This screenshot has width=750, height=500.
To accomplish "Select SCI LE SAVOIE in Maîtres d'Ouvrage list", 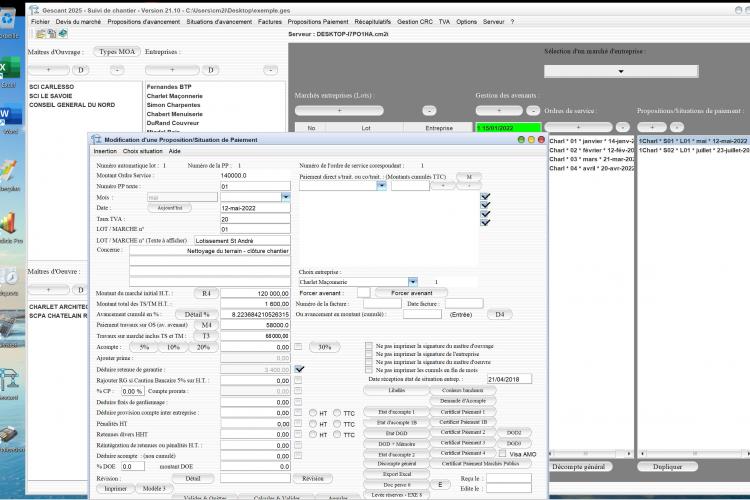I will [51, 96].
